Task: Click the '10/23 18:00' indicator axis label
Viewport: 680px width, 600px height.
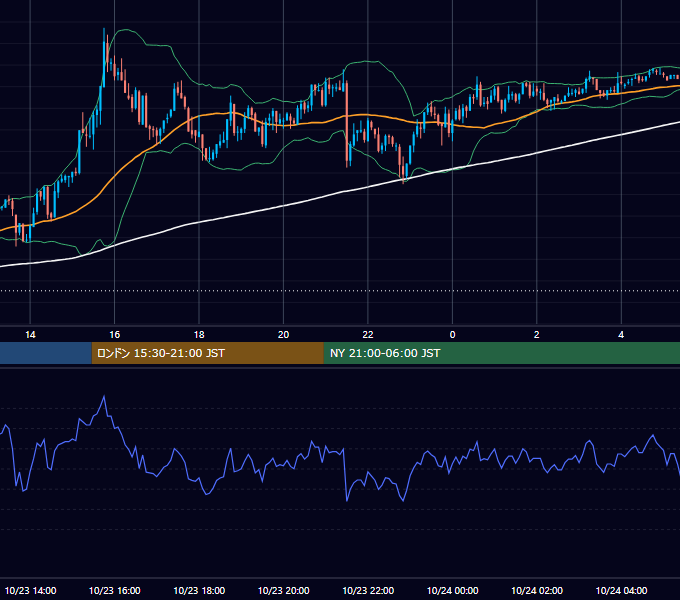Action: pos(199,590)
